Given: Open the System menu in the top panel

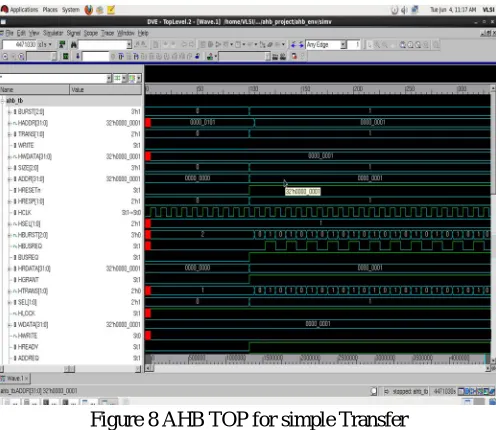Looking at the screenshot, I should [71, 9].
